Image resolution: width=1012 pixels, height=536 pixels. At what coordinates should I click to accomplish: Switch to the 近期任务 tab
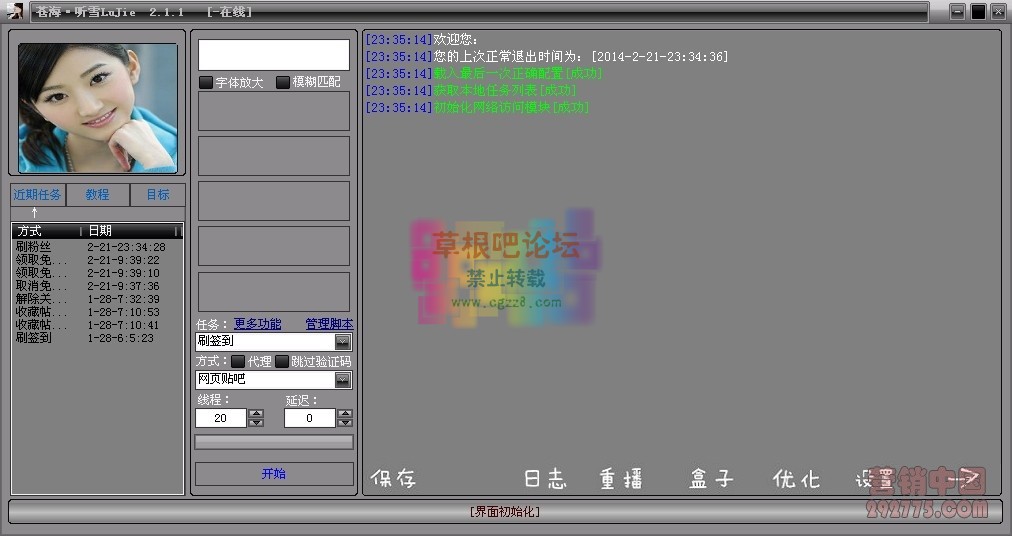[38, 194]
